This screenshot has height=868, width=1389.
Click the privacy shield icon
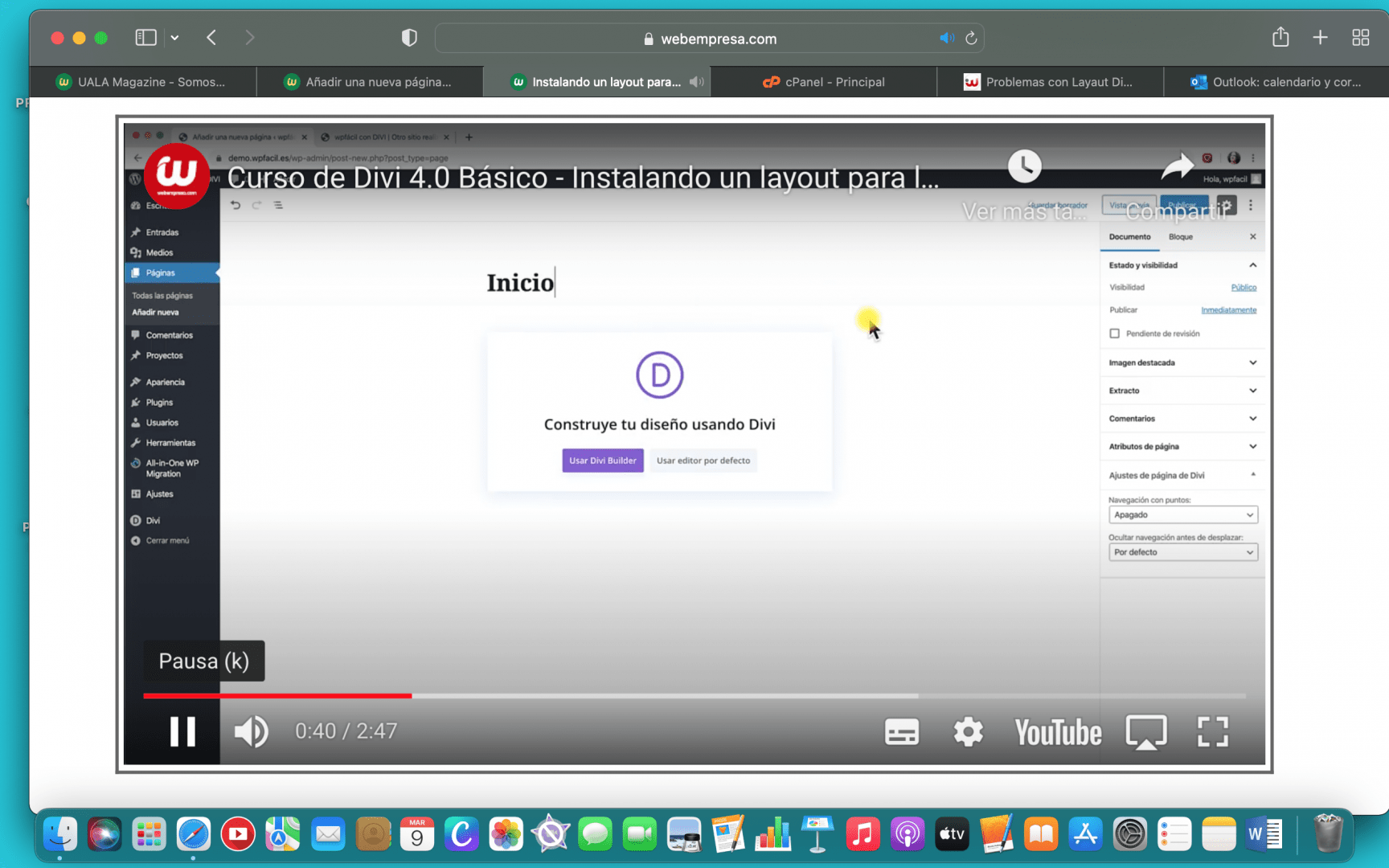point(409,38)
